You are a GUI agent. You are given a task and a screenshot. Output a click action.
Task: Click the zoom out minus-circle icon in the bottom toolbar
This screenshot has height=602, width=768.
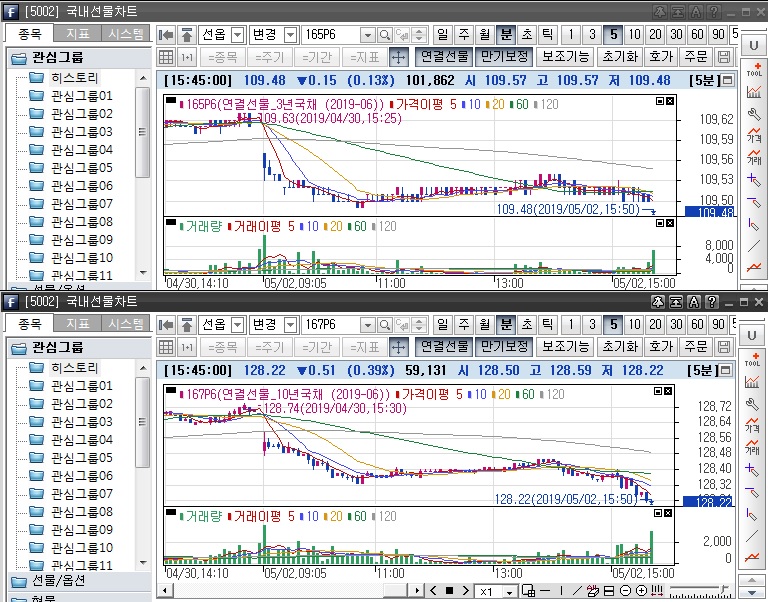point(625,591)
